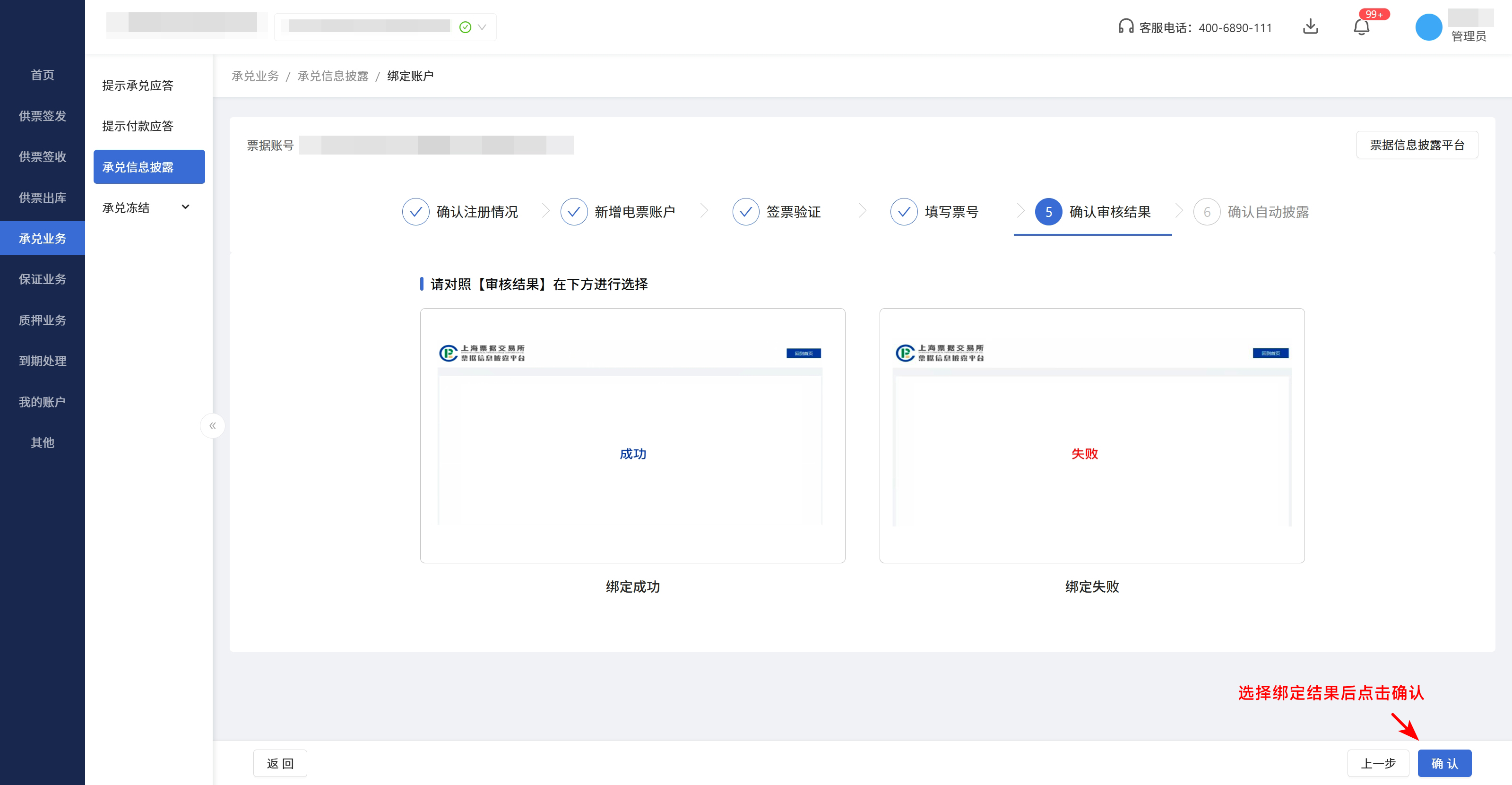Screen dimensions: 1512x785
Task: Select the 绑定失败 result card
Action: [1091, 435]
